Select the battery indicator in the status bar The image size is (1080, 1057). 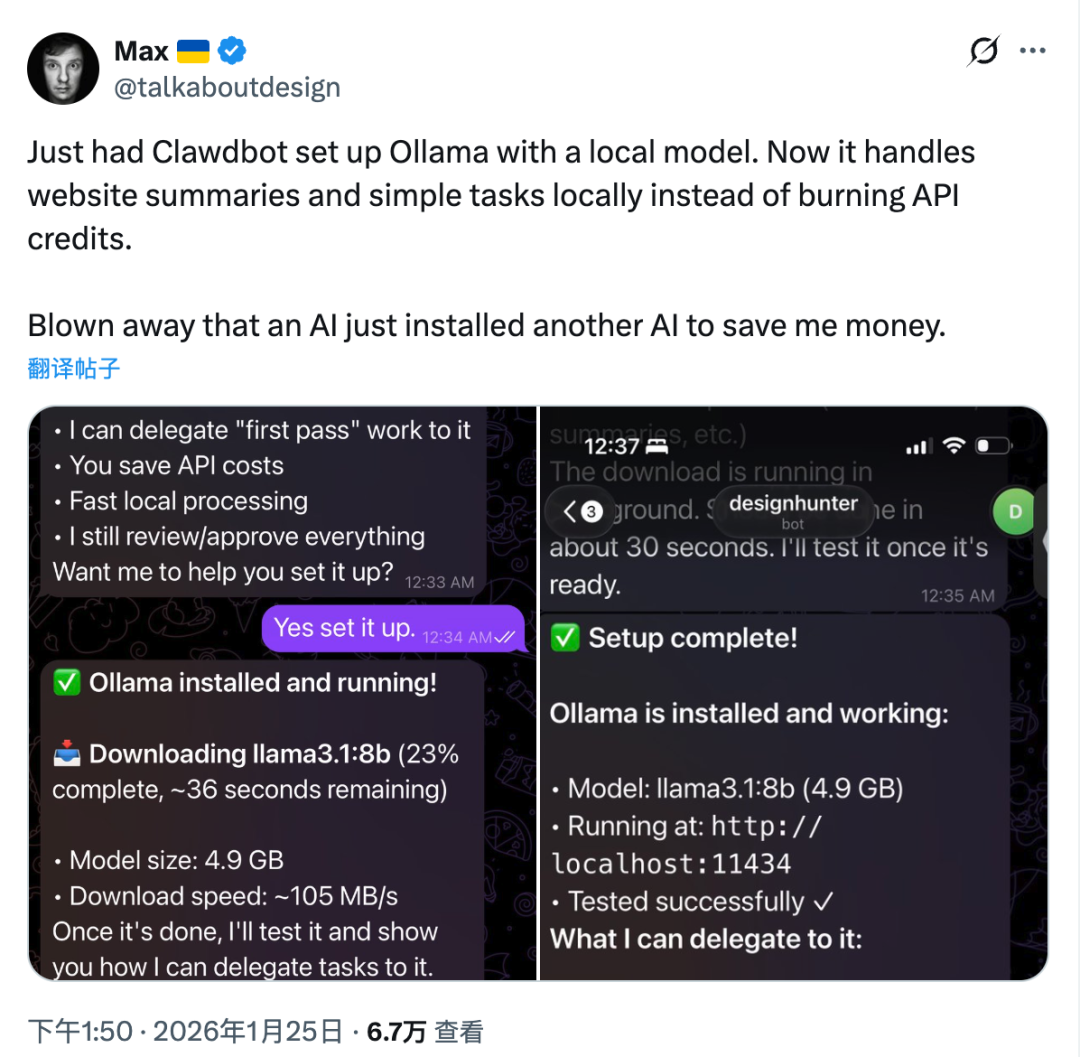991,446
